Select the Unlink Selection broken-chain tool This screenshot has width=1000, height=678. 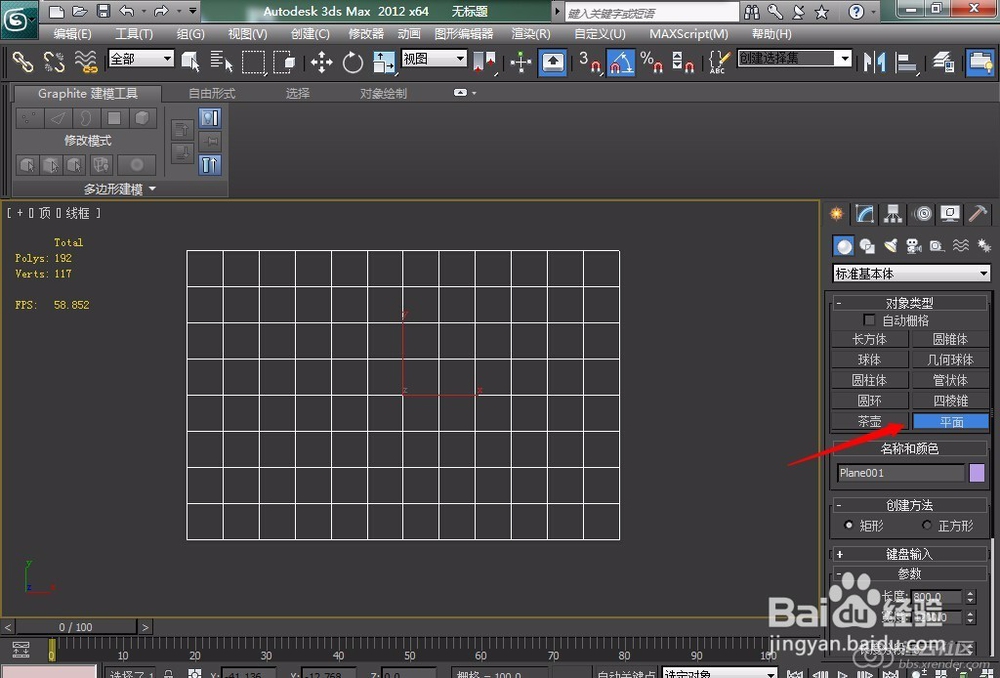pos(54,62)
